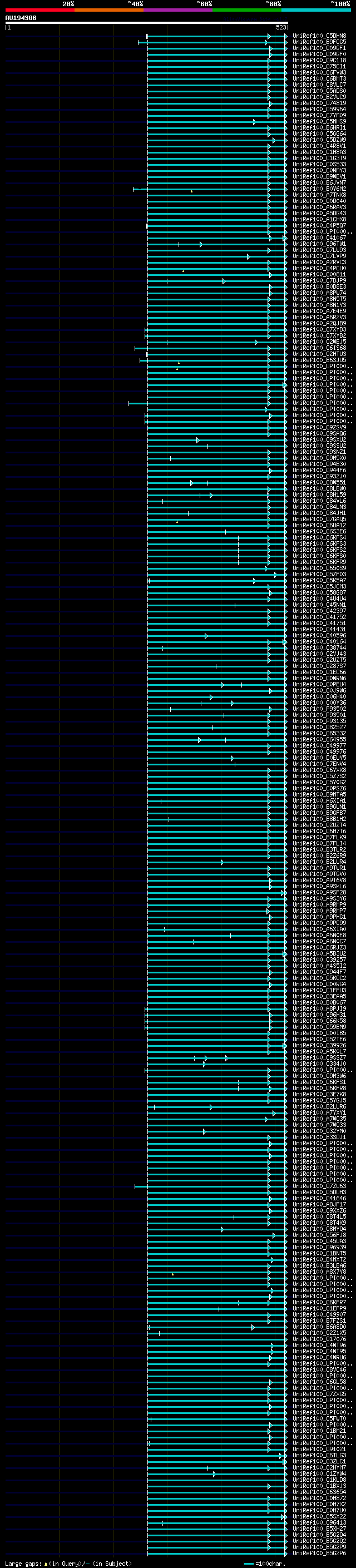Select the UniRef100_C7ENV4 row label

(319, 764)
